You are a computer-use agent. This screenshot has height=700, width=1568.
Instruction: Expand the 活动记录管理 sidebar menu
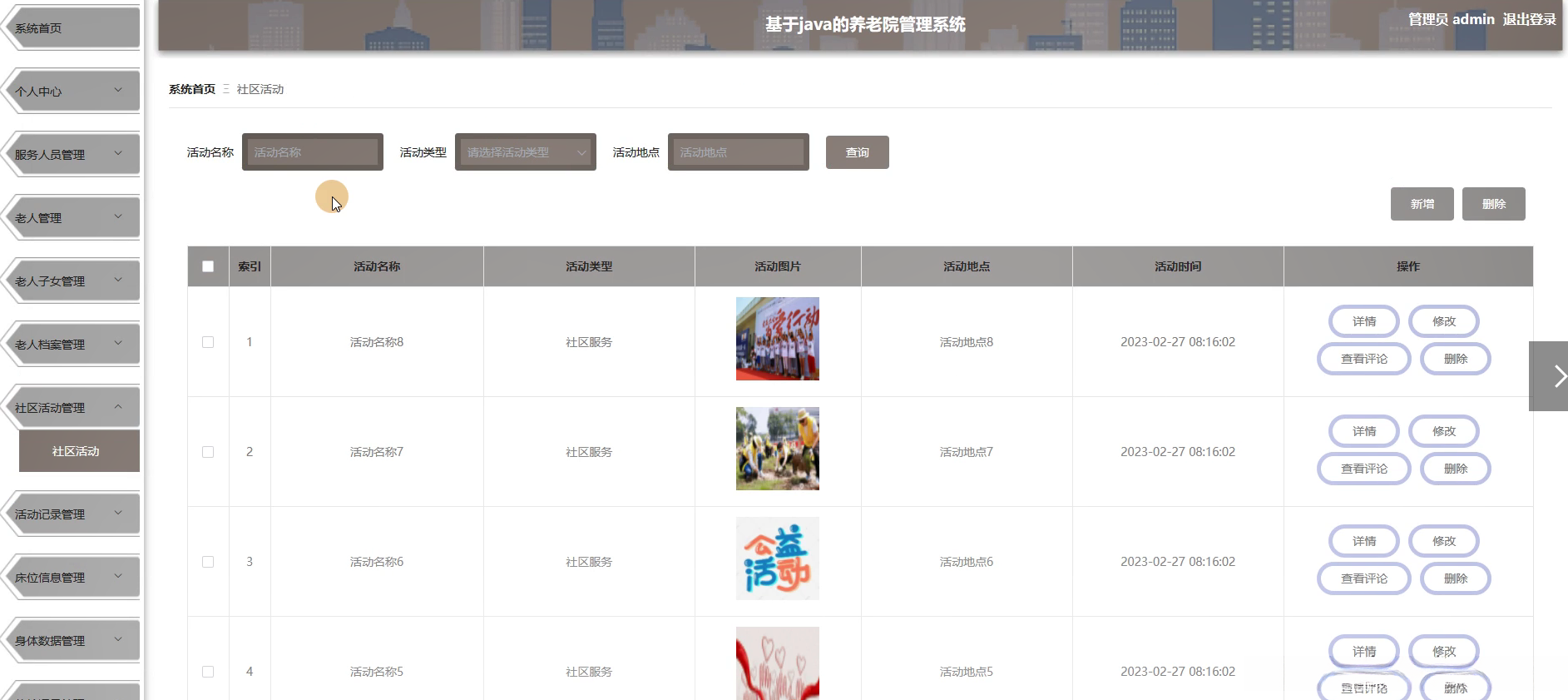[72, 514]
